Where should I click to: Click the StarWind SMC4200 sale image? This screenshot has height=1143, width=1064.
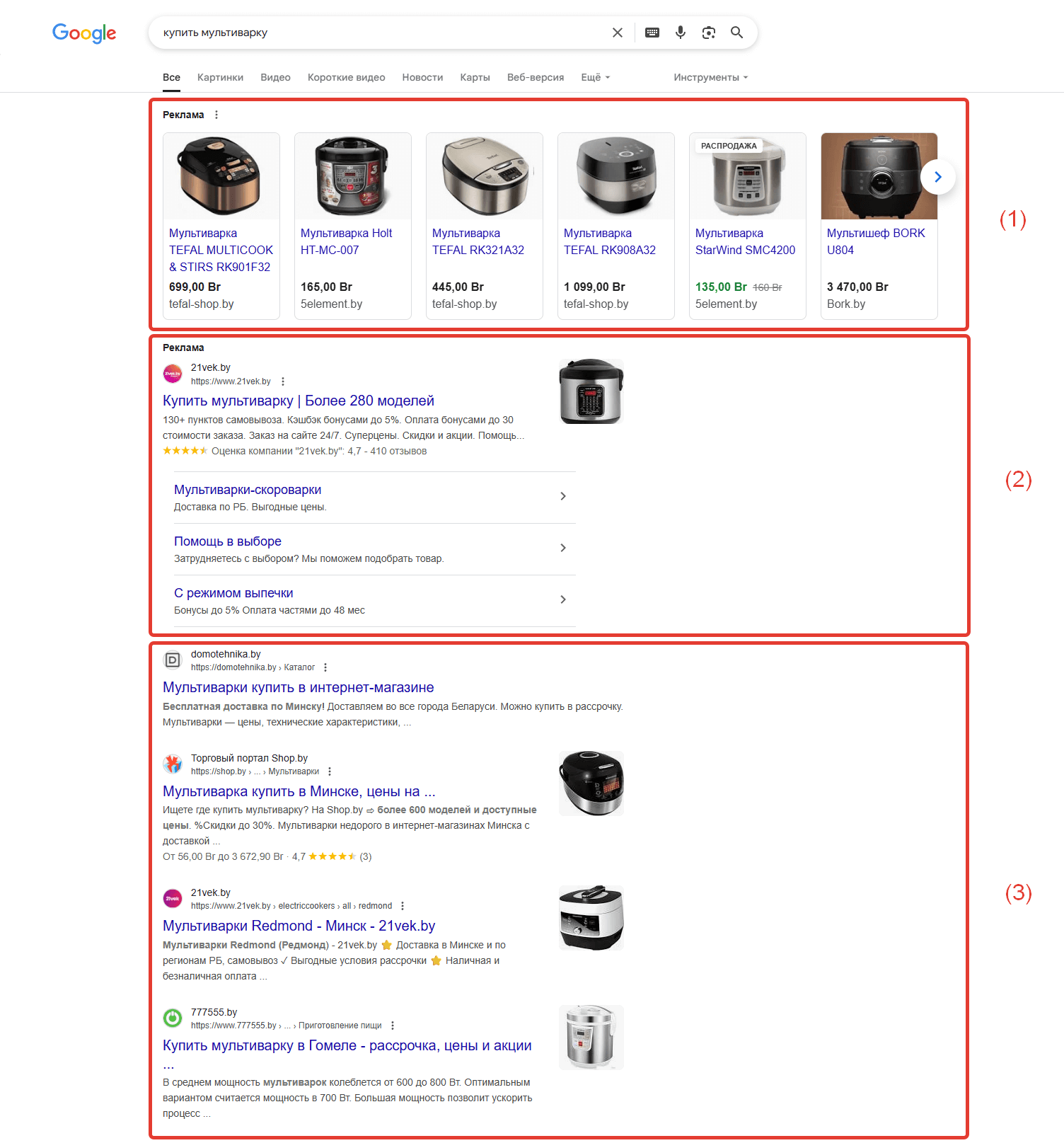pyautogui.click(x=748, y=176)
